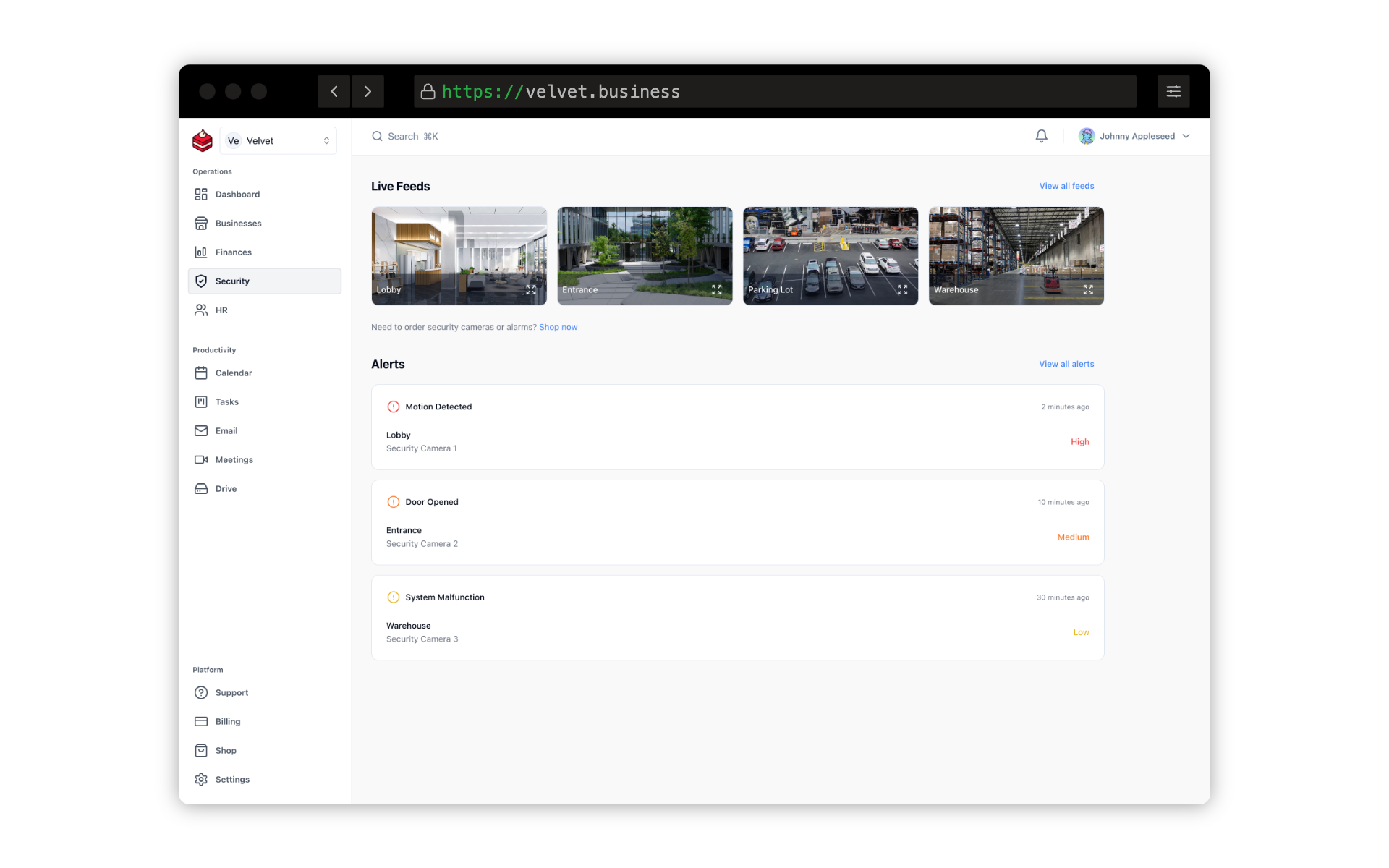Click the Shop now link

[557, 327]
